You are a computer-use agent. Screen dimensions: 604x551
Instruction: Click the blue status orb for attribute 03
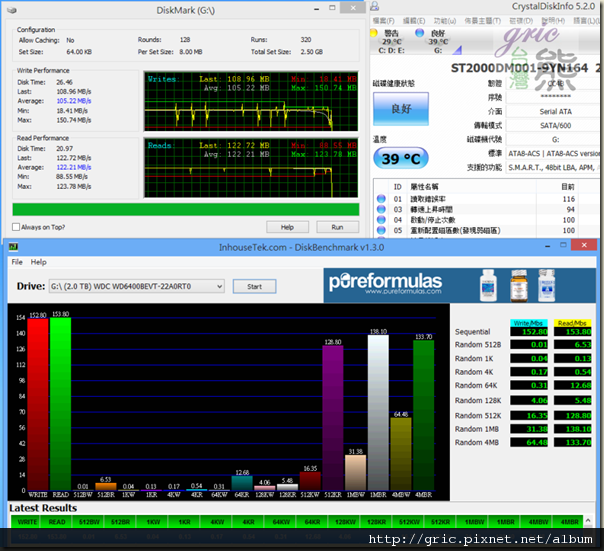[x=381, y=210]
